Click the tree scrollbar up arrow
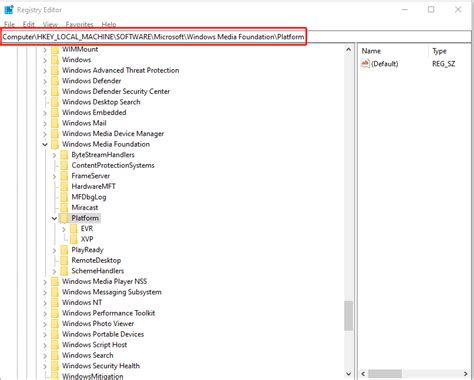Screen dimensions: 474x380 348,50
